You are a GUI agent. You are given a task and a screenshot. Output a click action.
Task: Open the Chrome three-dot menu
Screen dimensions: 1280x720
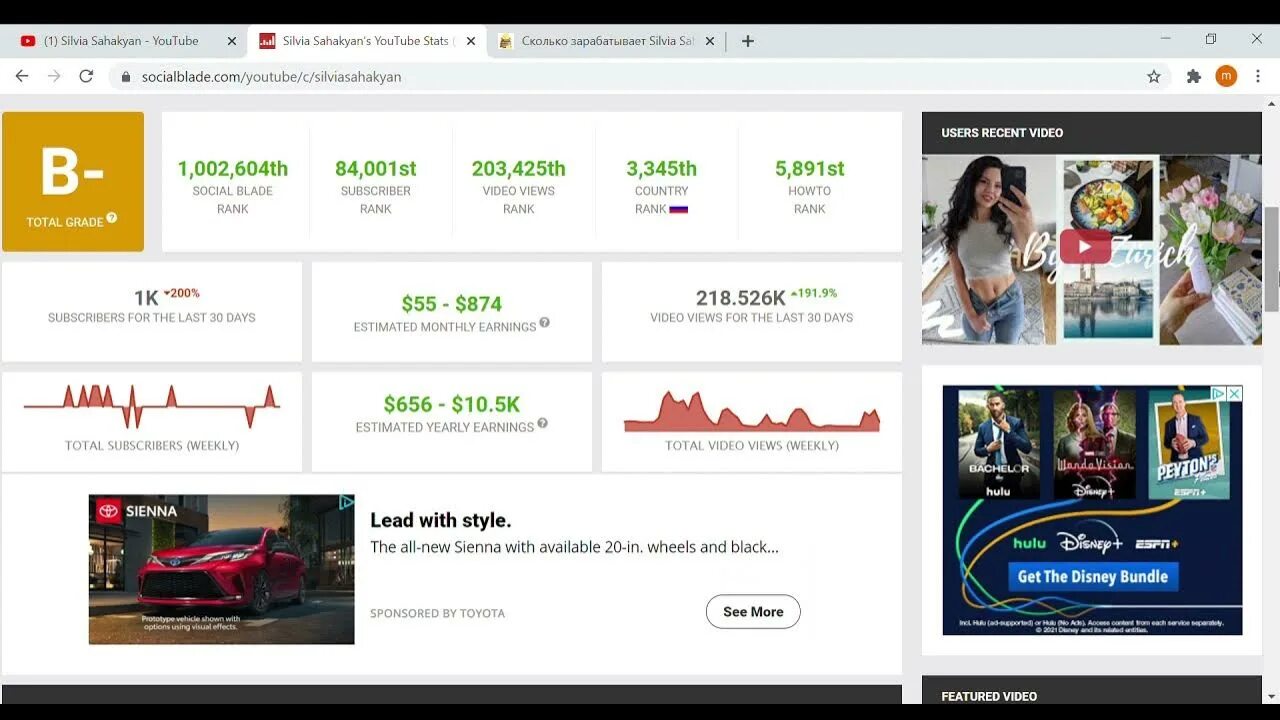1258,76
